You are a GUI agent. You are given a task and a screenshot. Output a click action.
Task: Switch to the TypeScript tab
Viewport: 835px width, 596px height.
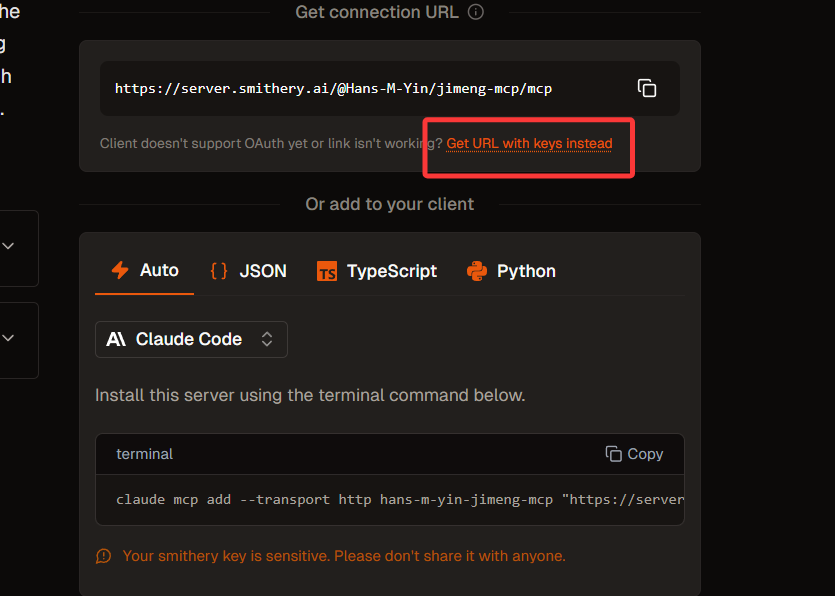point(376,271)
